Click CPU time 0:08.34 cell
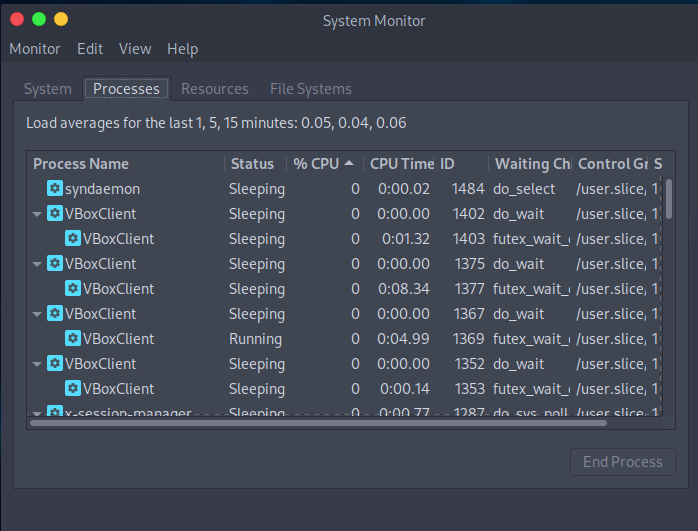The width and height of the screenshot is (698, 531). [x=404, y=289]
